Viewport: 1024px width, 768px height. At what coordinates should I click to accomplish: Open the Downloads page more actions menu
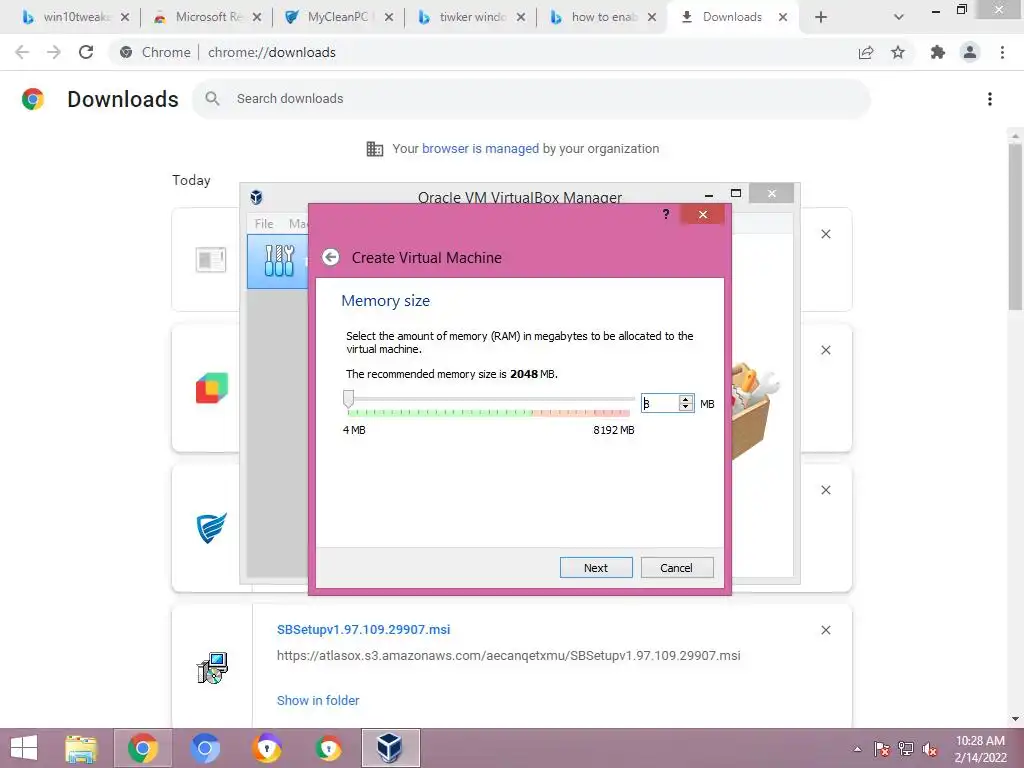coord(990,99)
